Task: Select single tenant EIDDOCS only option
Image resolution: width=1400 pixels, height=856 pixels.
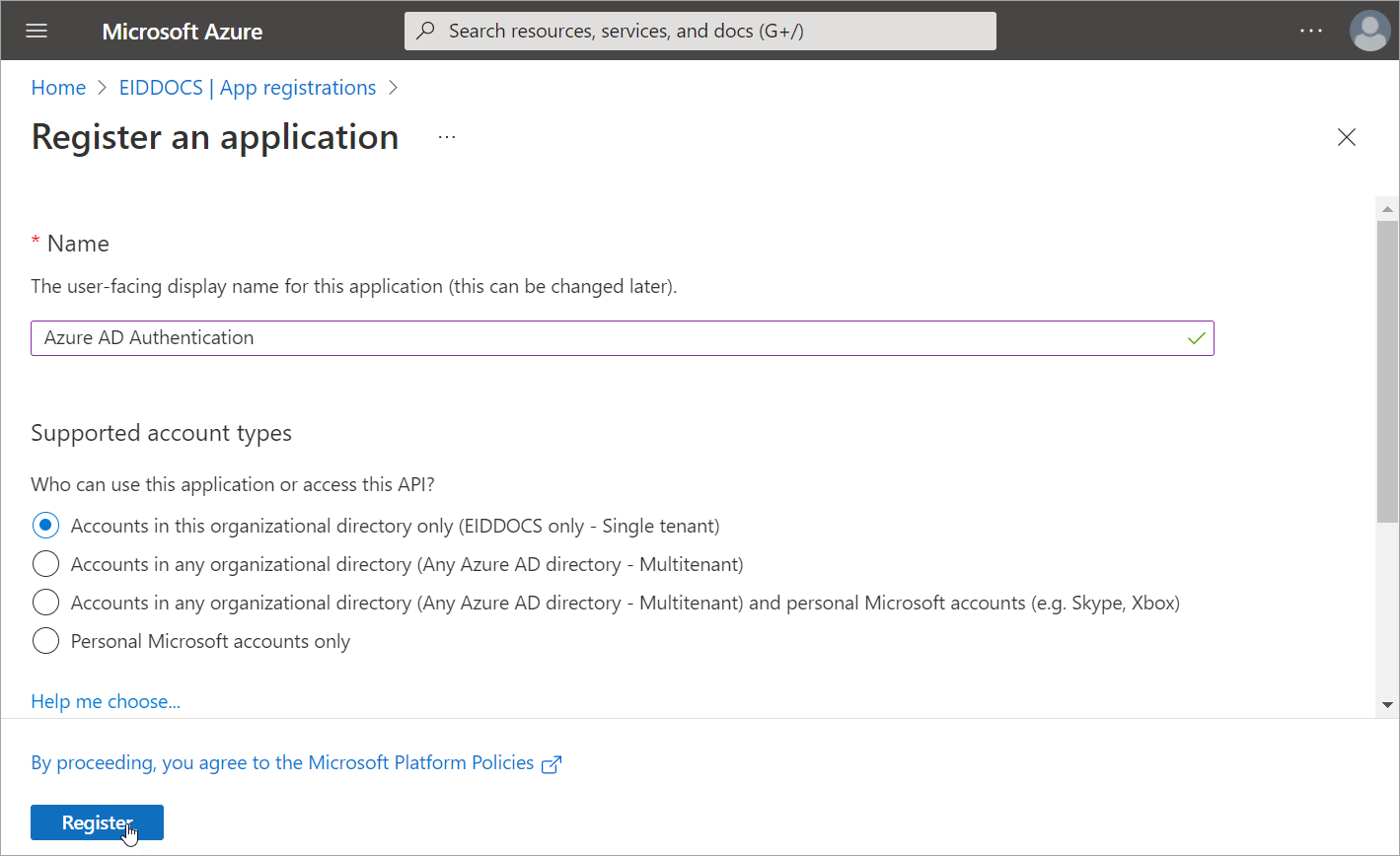Action: click(45, 526)
